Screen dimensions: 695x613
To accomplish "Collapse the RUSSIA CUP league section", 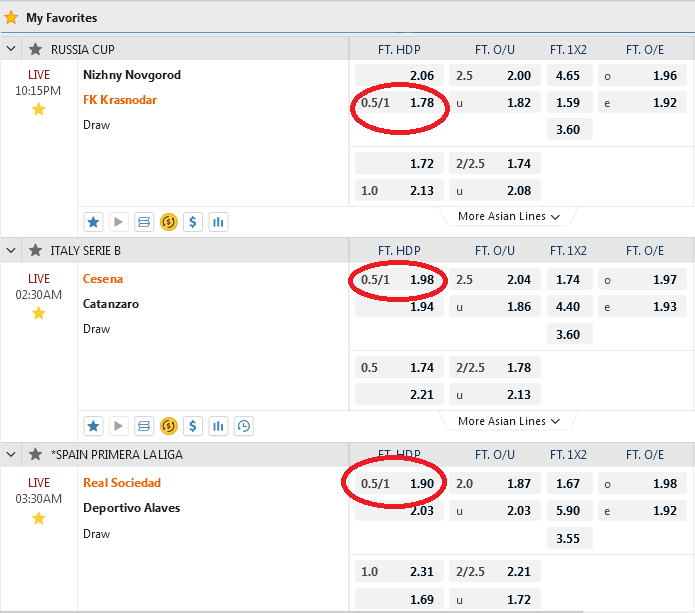I will coord(12,49).
